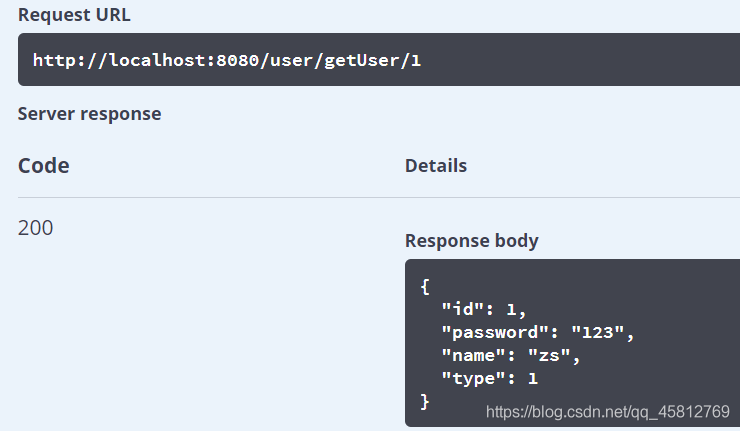Click the opening curly brace in the response
This screenshot has height=431, width=740.
tap(425, 287)
